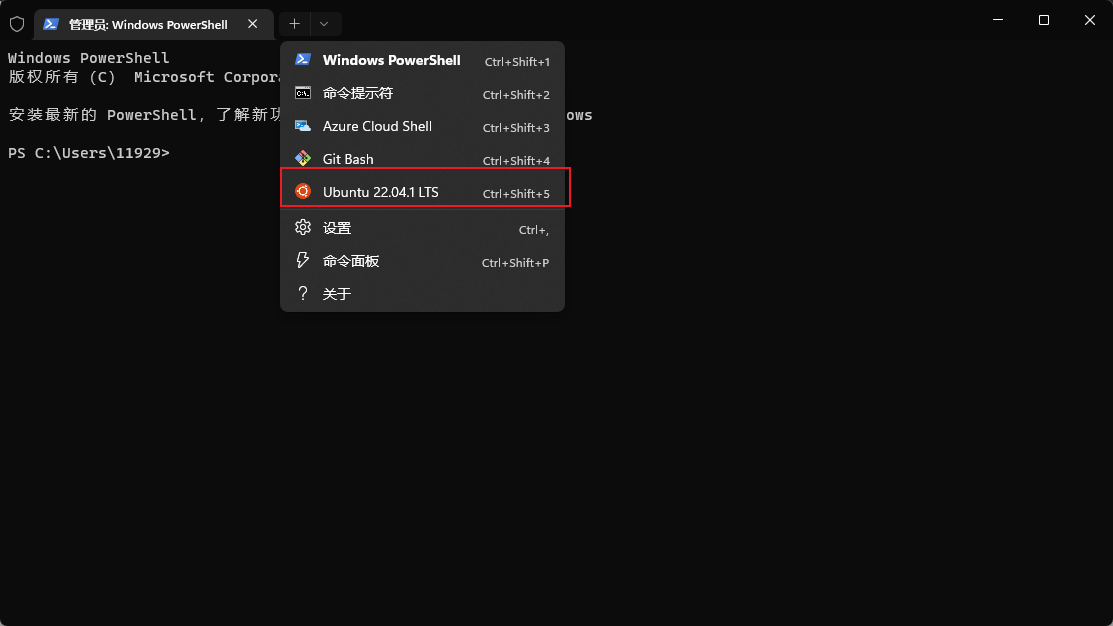Screen dimensions: 1113x626
Task: Click the Windows PowerShell icon in dropdown menu
Action: click(303, 60)
